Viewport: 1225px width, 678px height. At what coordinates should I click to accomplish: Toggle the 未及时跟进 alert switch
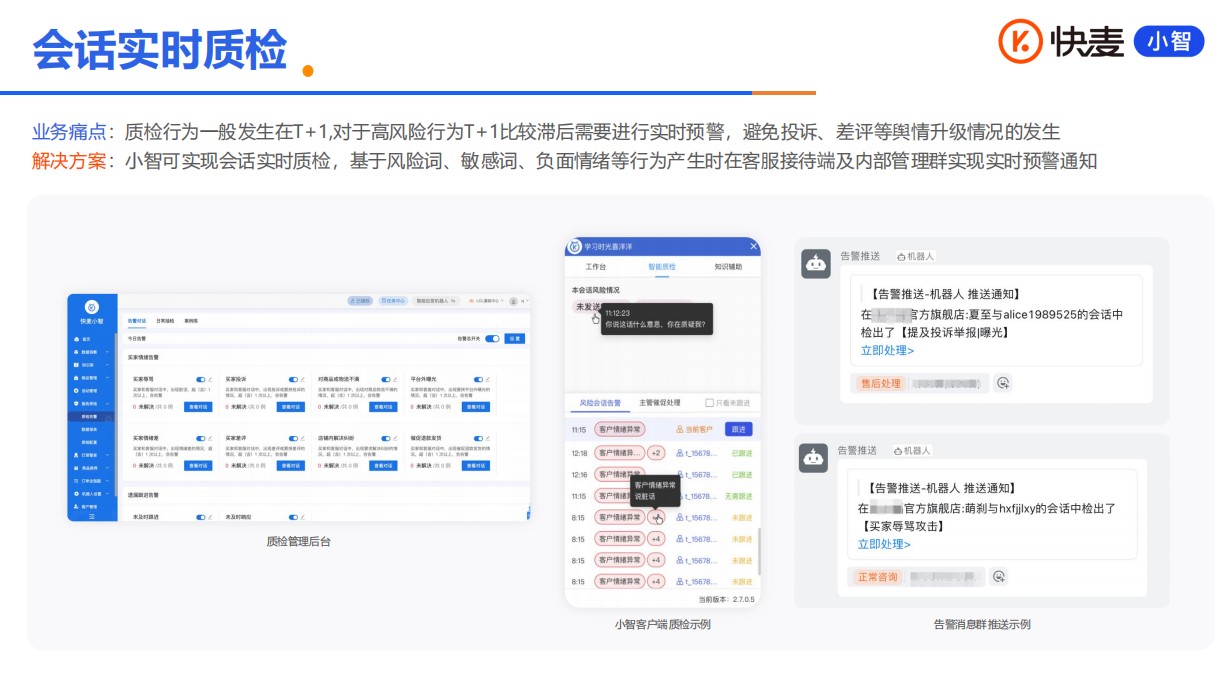200,517
